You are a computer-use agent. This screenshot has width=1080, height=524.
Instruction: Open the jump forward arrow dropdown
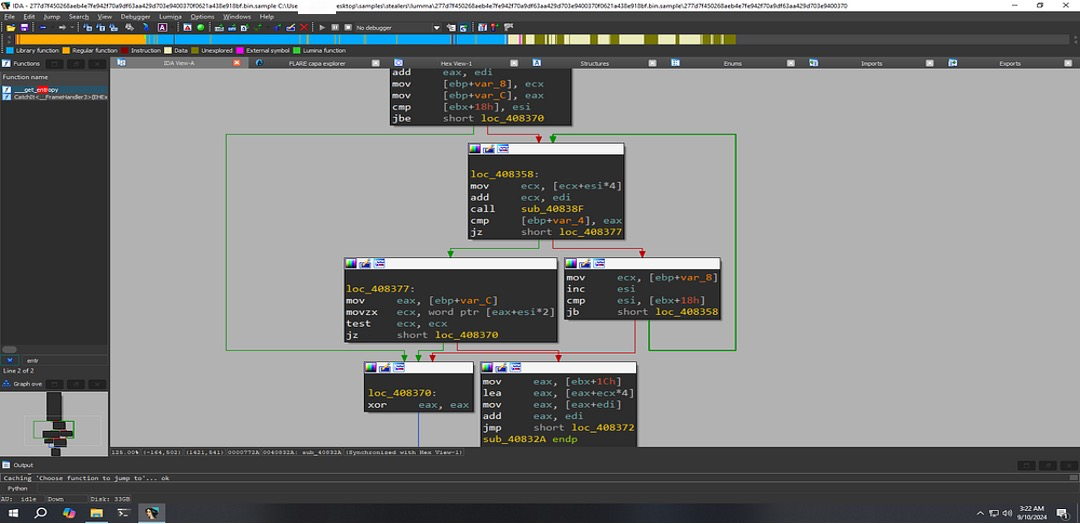(x=71, y=27)
